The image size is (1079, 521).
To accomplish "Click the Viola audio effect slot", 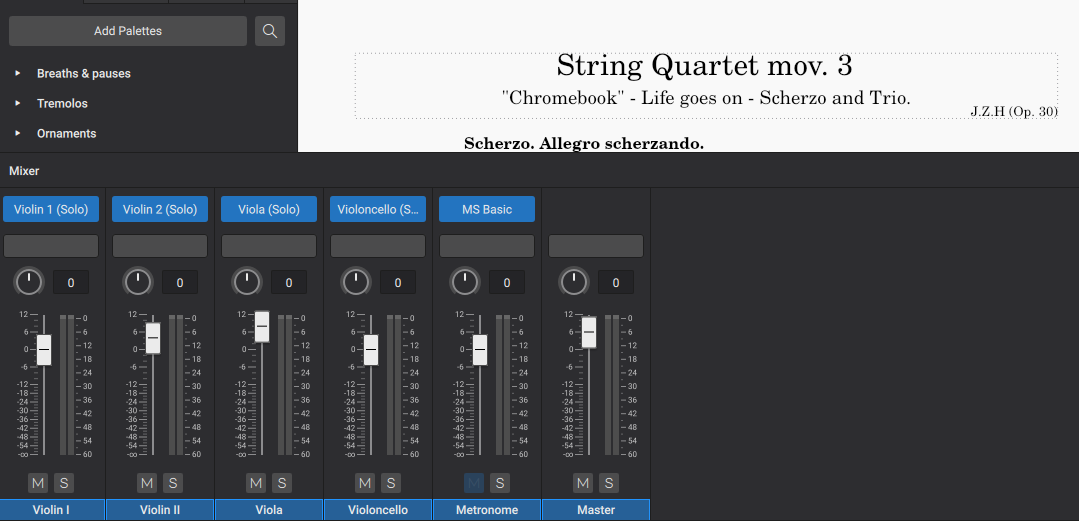I will pos(269,246).
